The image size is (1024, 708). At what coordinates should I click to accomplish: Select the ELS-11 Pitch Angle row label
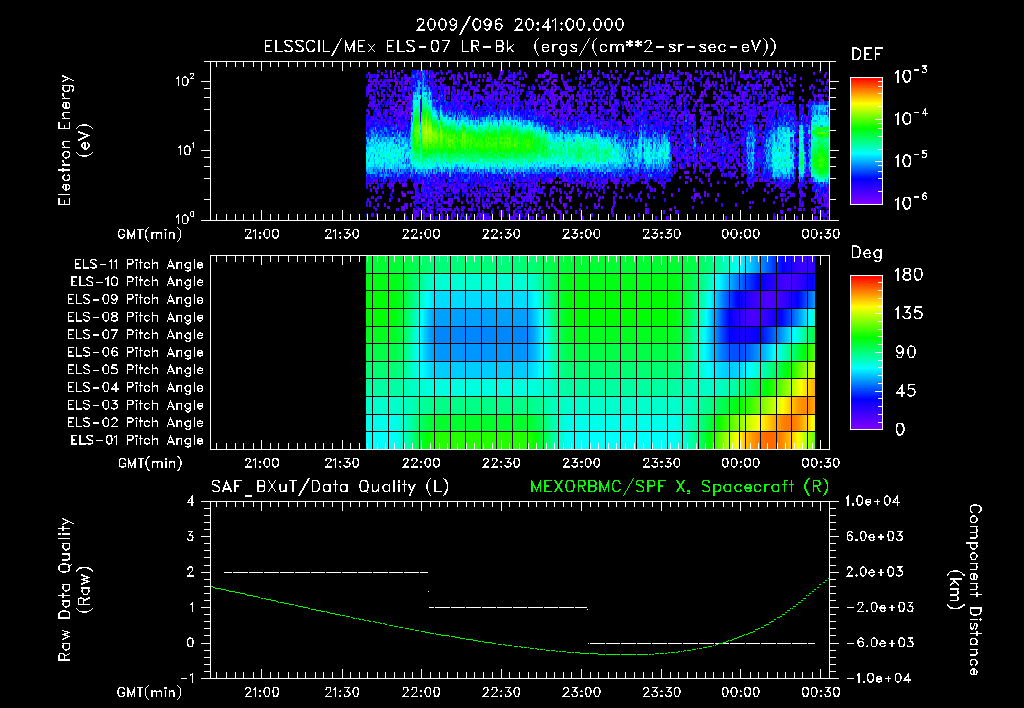(138, 265)
